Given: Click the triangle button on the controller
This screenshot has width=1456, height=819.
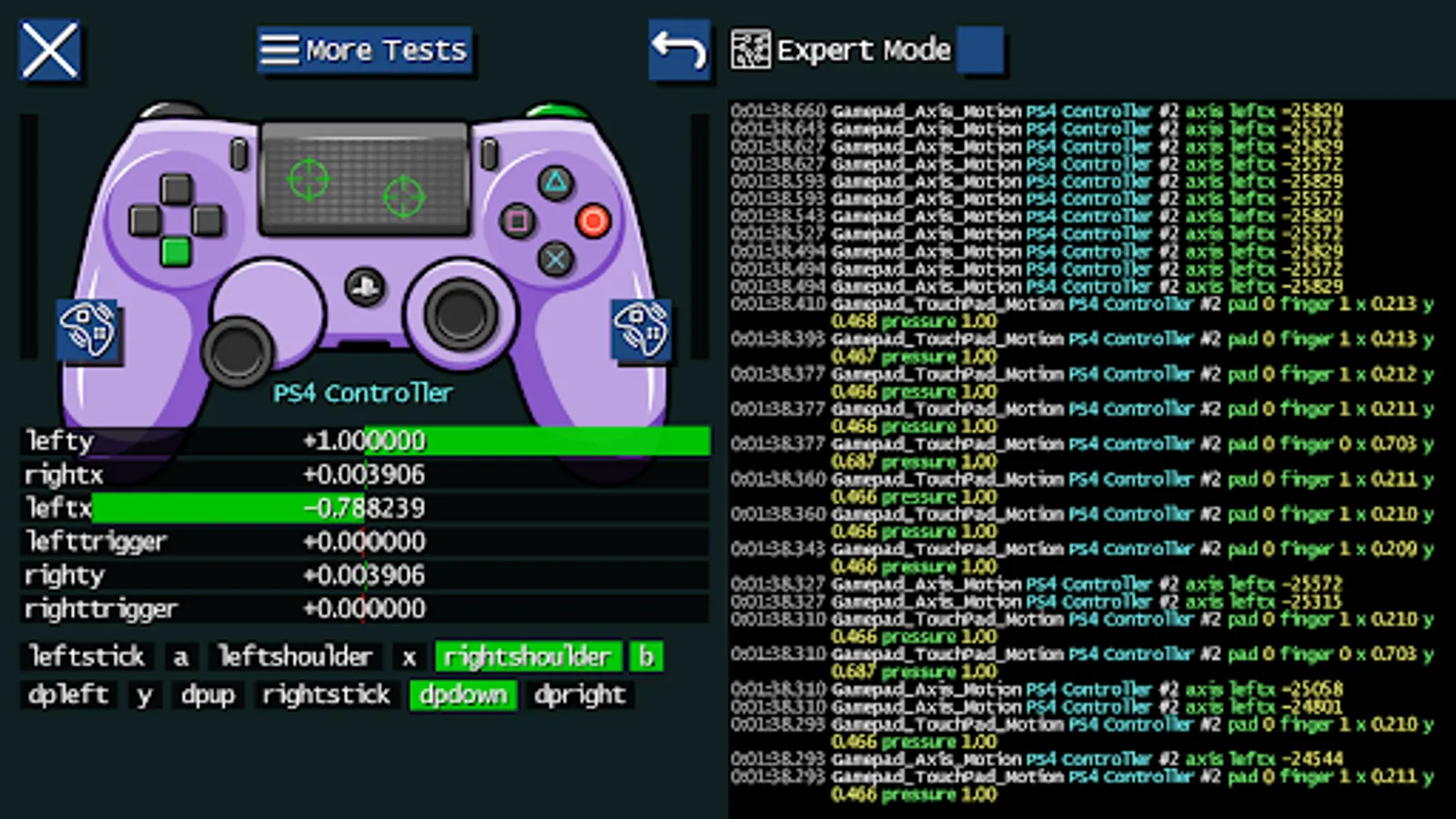Looking at the screenshot, I should click(x=555, y=183).
